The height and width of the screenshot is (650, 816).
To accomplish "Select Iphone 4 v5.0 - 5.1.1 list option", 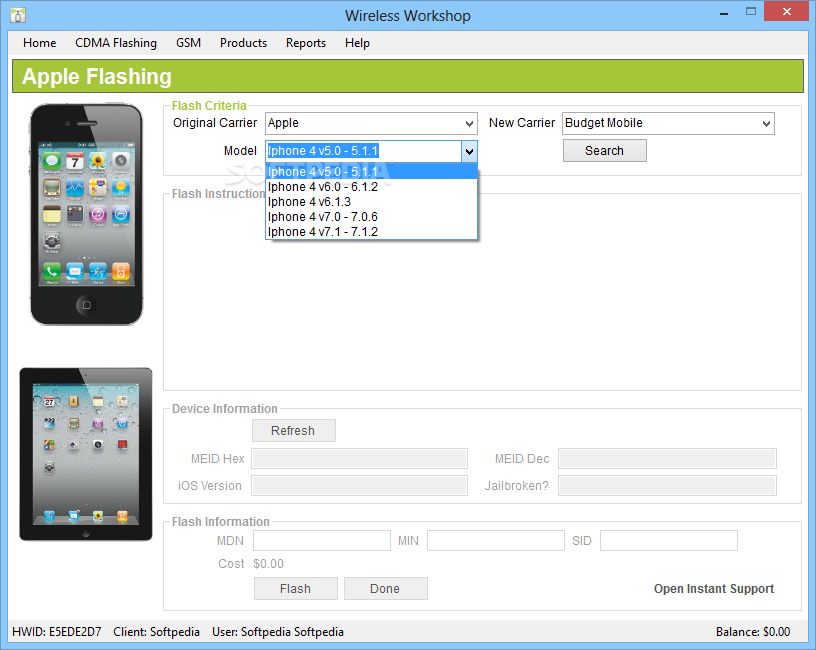I will click(372, 172).
